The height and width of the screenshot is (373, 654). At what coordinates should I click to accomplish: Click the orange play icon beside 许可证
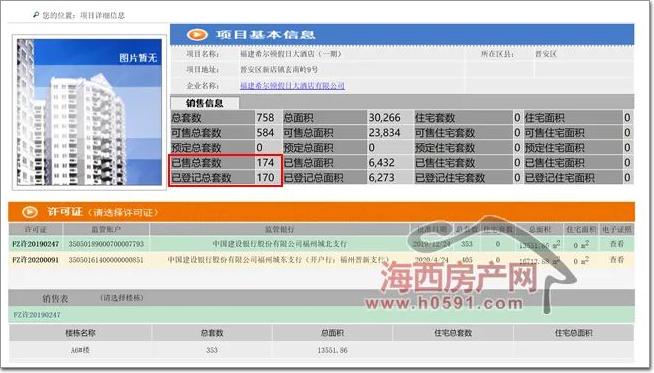[29, 212]
